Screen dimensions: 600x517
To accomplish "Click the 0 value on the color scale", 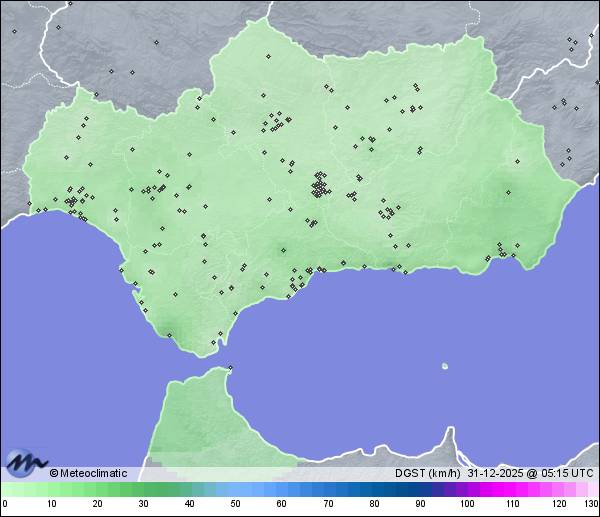I will point(5,503).
